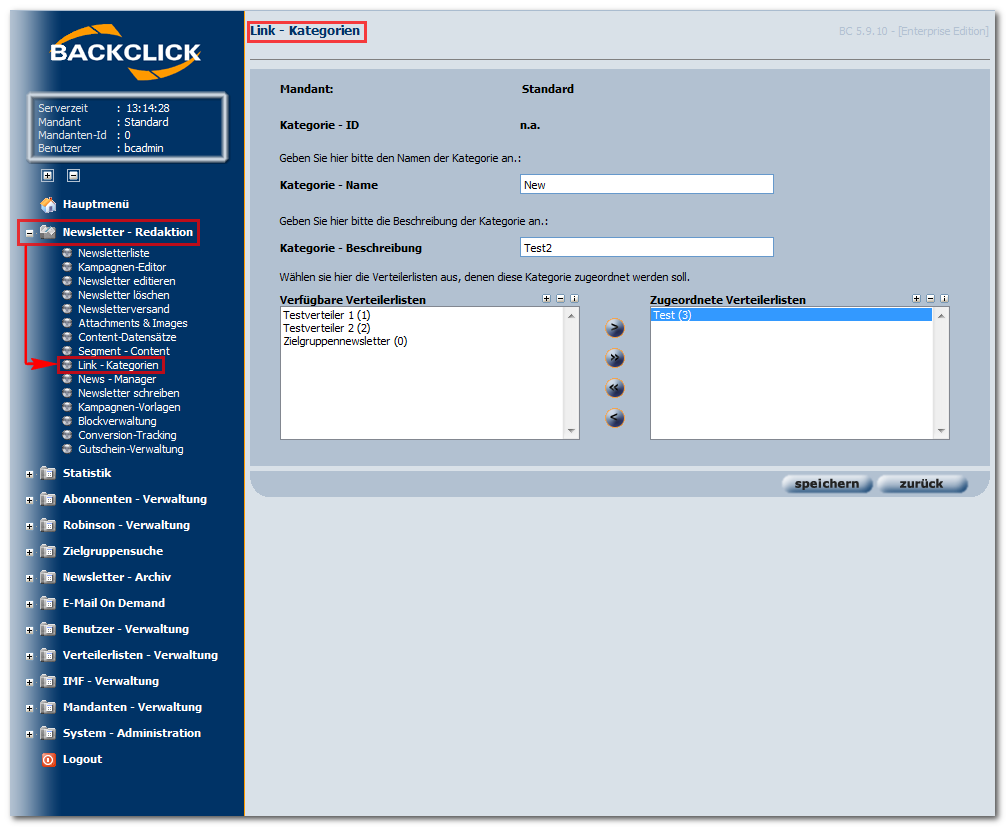The width and height of the screenshot is (1006, 827).
Task: Click the speichern button
Action: pyautogui.click(x=827, y=484)
